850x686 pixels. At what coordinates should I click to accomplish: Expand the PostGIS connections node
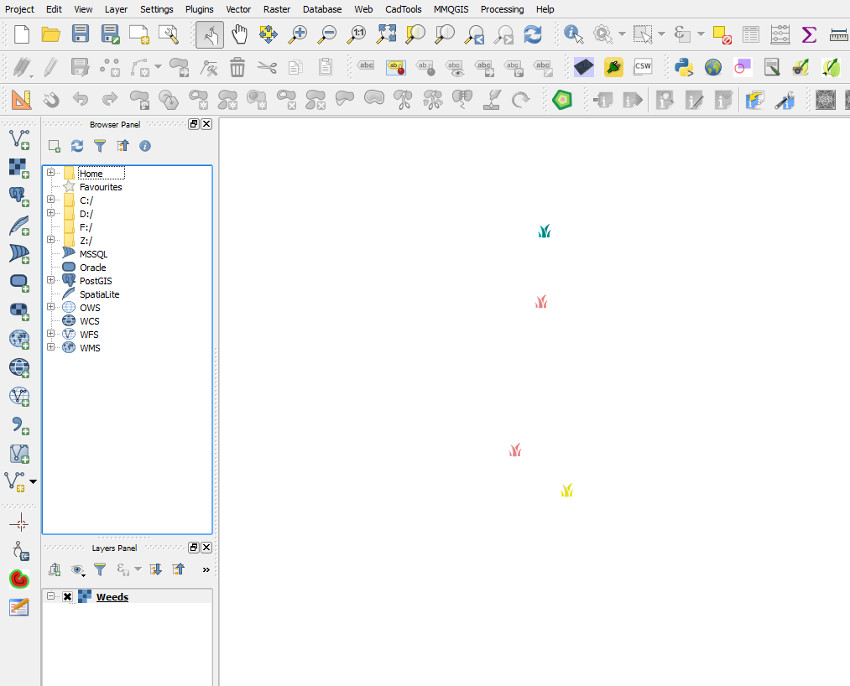pyautogui.click(x=51, y=280)
